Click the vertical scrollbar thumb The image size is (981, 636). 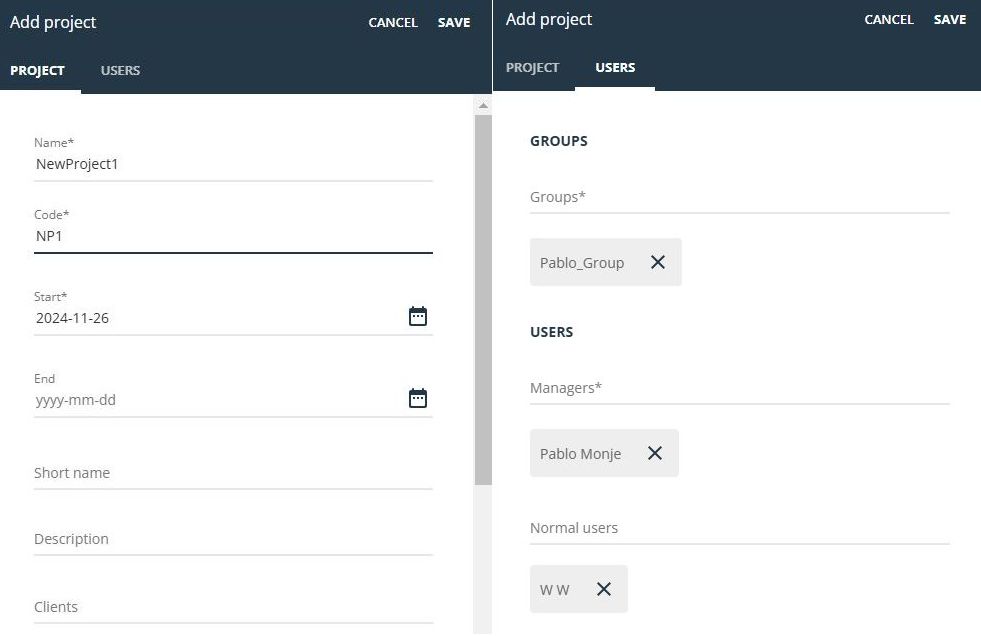point(483,300)
